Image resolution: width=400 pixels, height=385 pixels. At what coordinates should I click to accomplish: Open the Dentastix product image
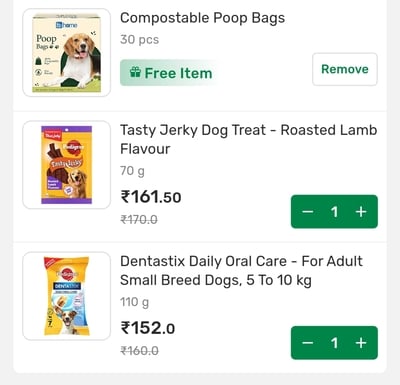tap(66, 296)
